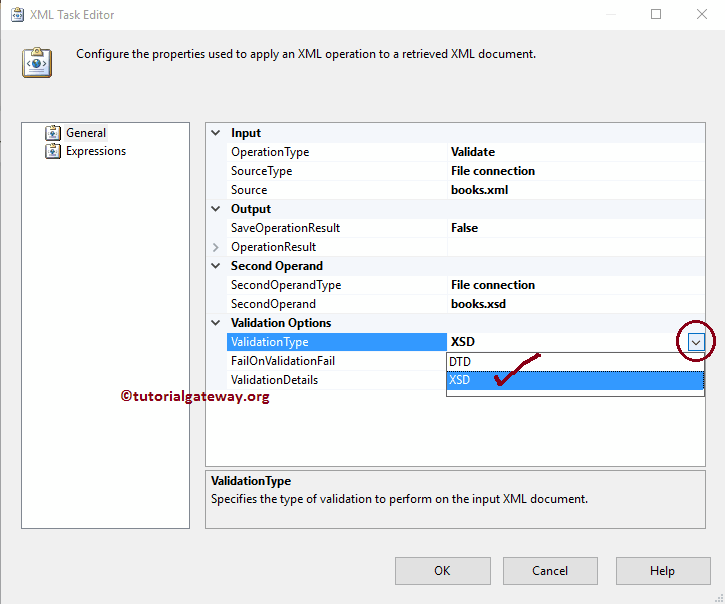Grab the resize grip at window corner
The width and height of the screenshot is (725, 604).
click(719, 598)
